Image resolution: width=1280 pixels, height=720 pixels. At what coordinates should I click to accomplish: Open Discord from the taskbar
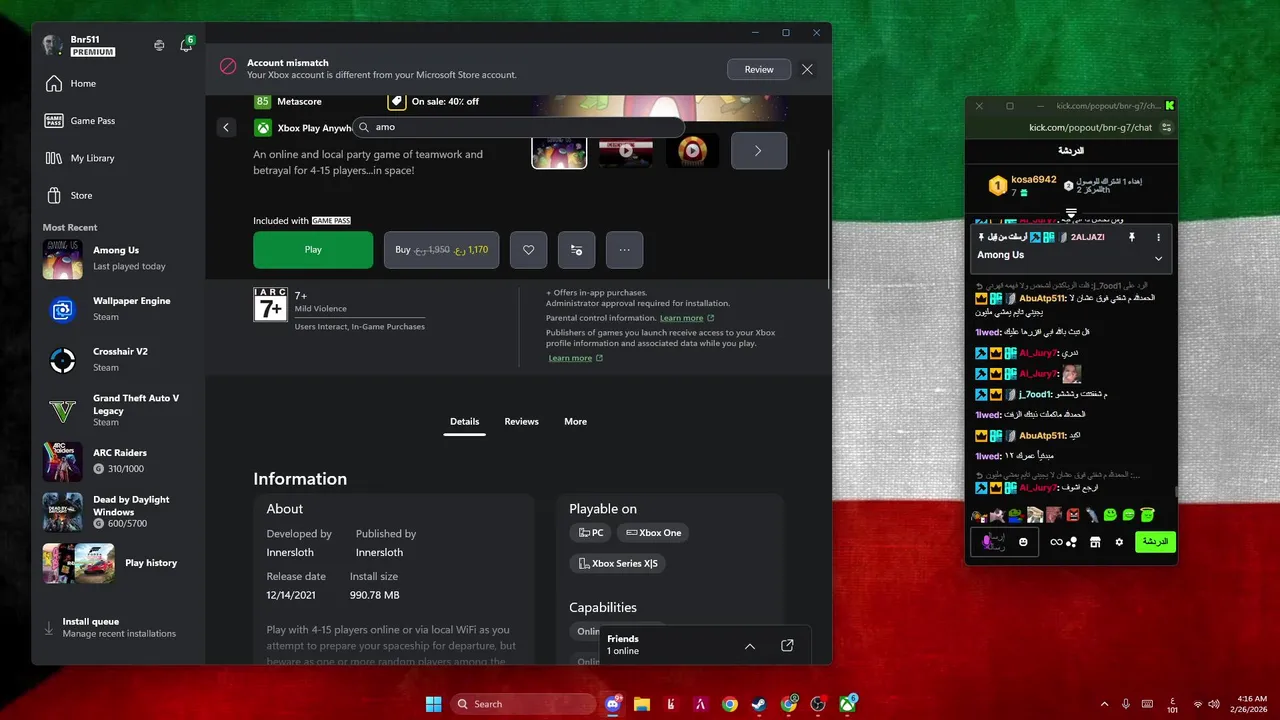tap(612, 704)
